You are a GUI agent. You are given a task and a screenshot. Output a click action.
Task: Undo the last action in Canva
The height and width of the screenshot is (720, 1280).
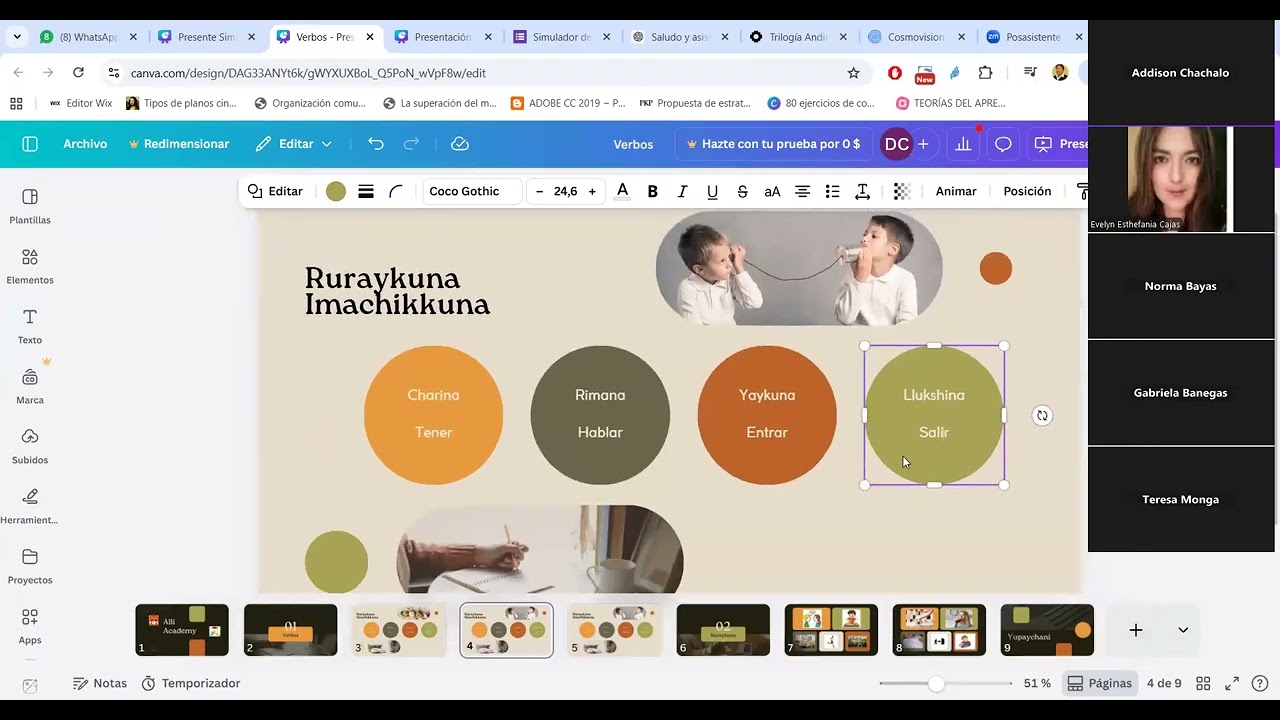tap(376, 144)
